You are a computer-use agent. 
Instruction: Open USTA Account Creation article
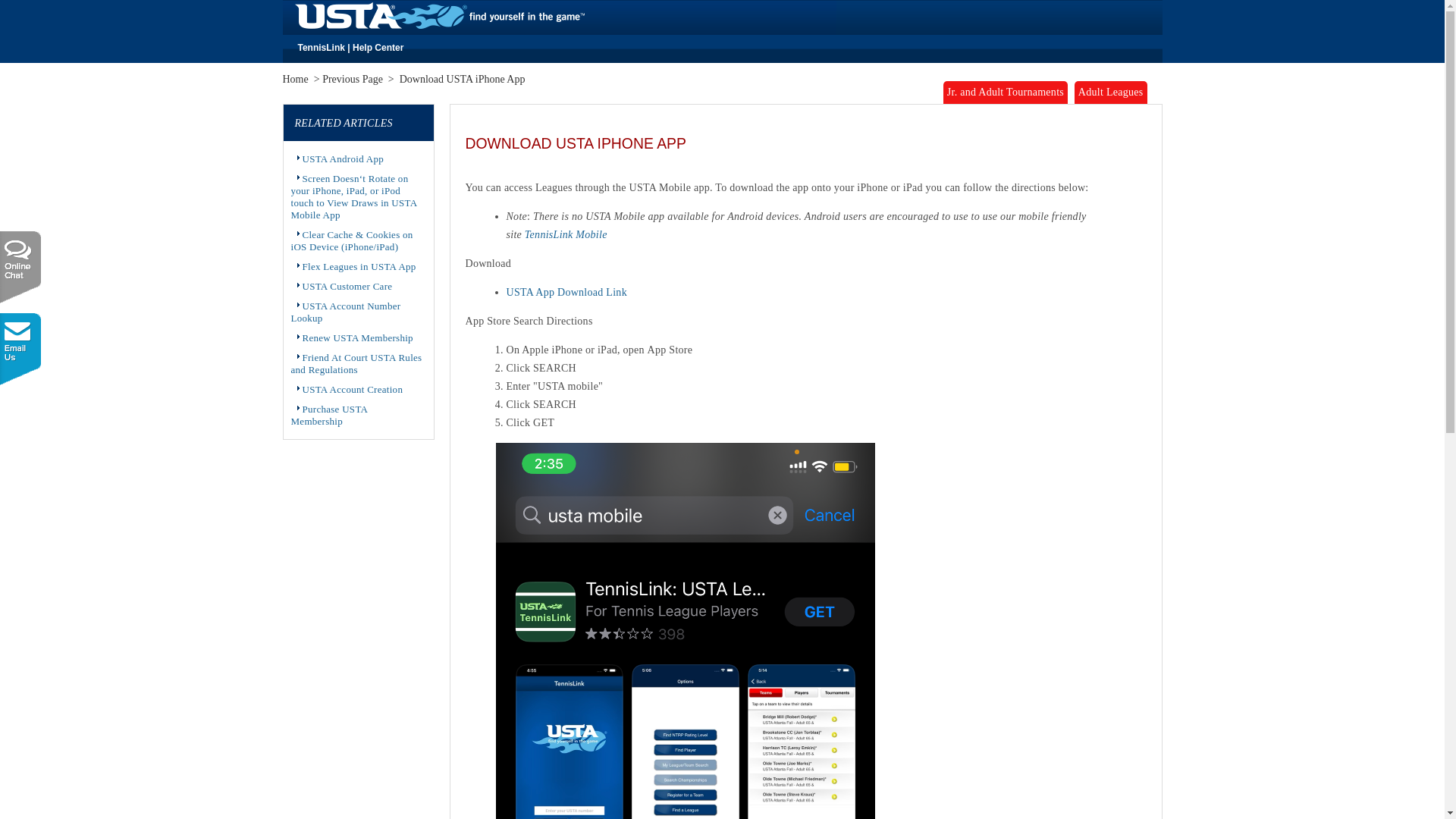pyautogui.click(x=352, y=390)
